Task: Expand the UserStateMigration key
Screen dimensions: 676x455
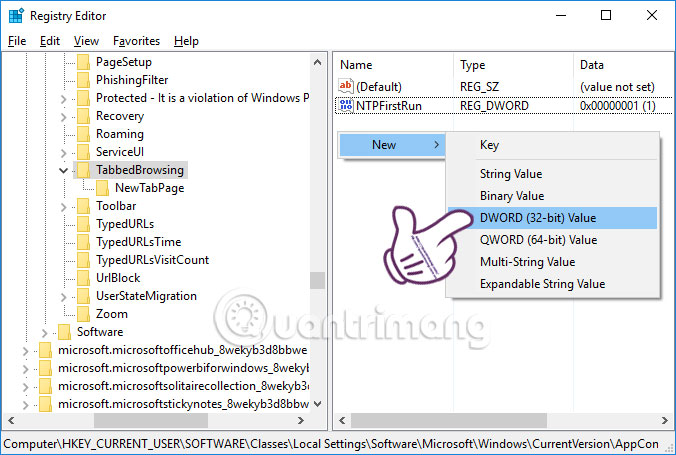Action: pos(64,297)
